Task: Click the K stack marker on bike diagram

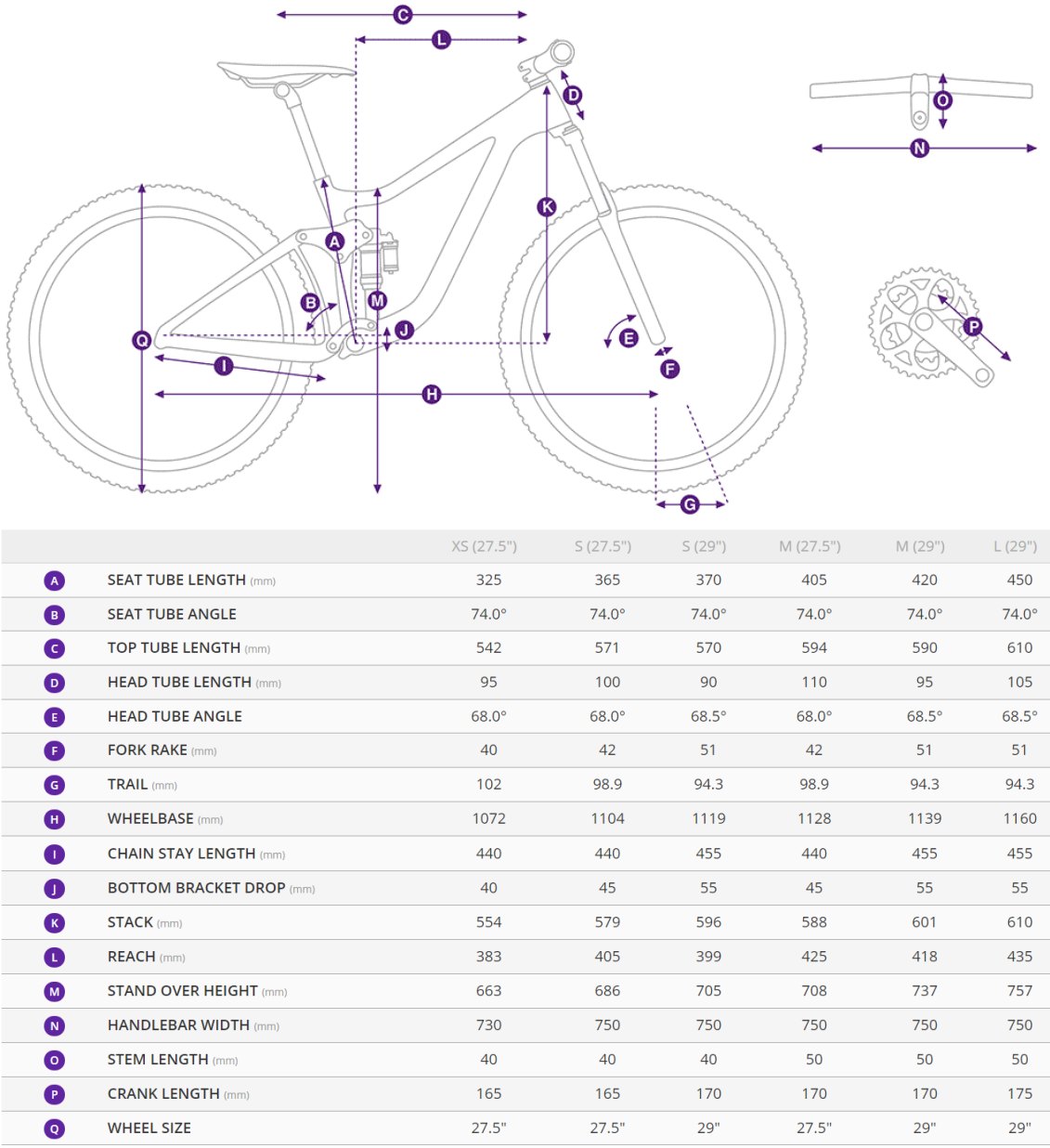Action: pyautogui.click(x=547, y=207)
